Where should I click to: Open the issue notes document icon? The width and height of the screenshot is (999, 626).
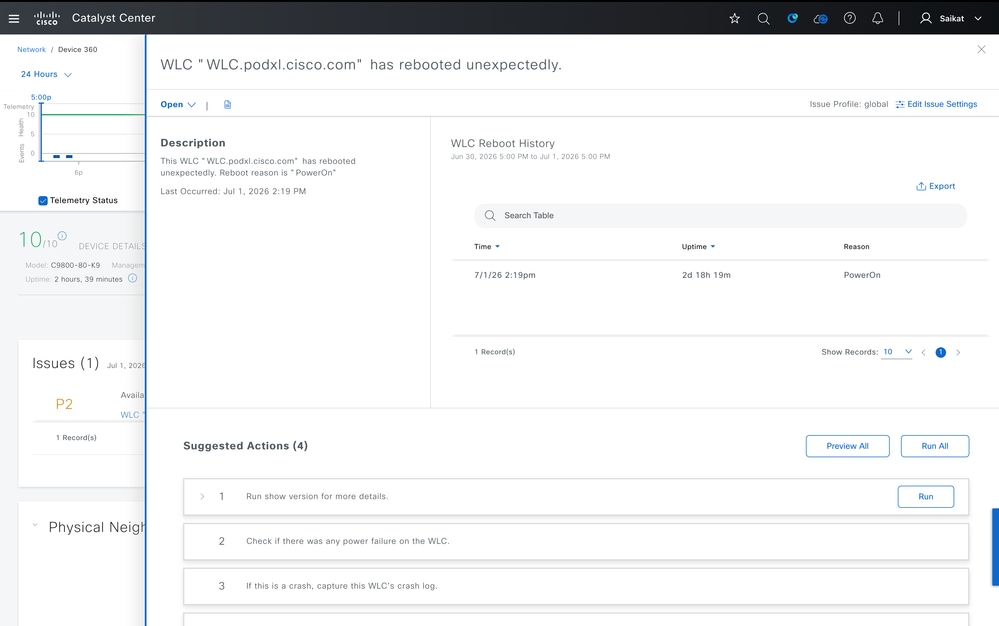[x=227, y=104]
